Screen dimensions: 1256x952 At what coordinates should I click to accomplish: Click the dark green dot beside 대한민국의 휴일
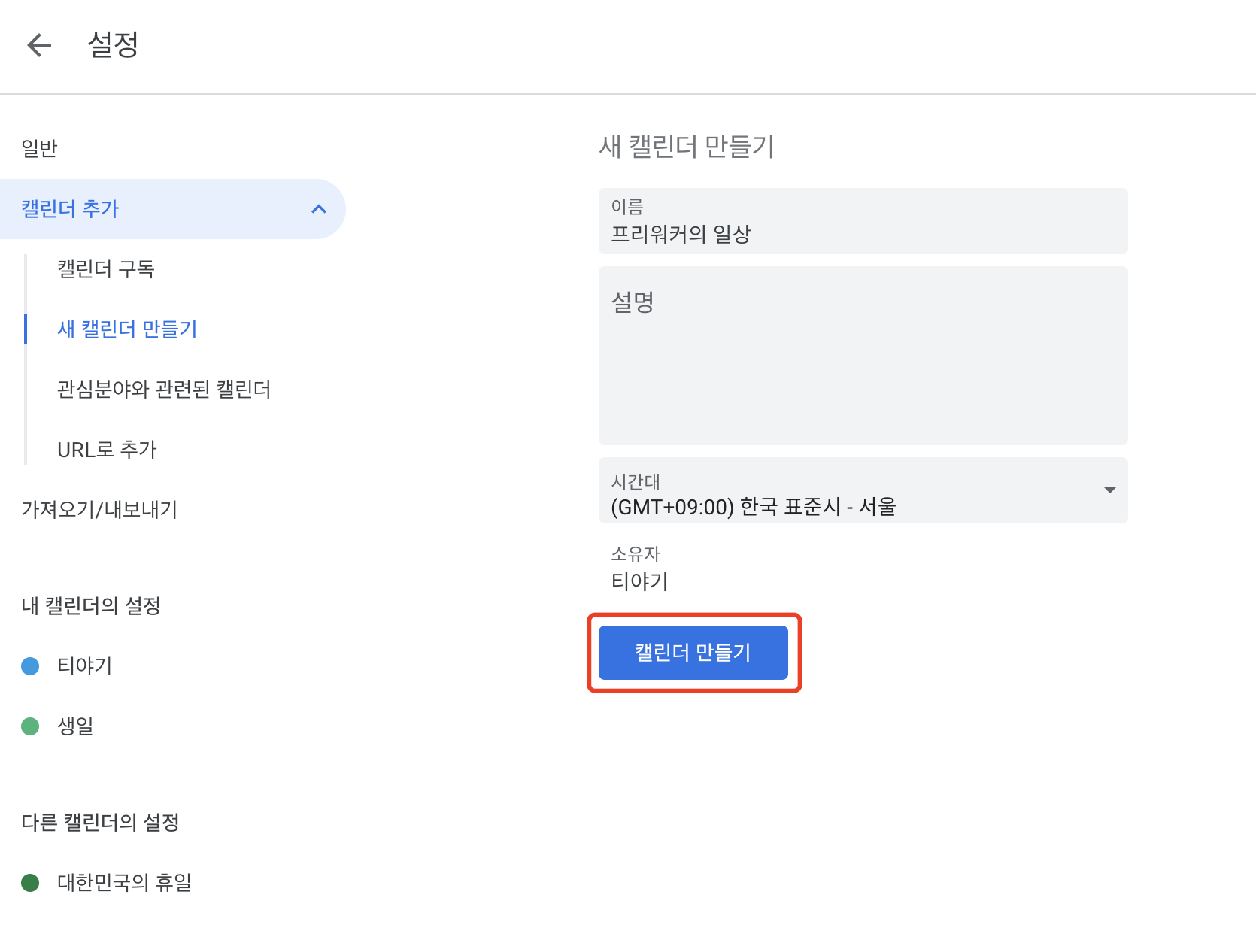[x=30, y=883]
